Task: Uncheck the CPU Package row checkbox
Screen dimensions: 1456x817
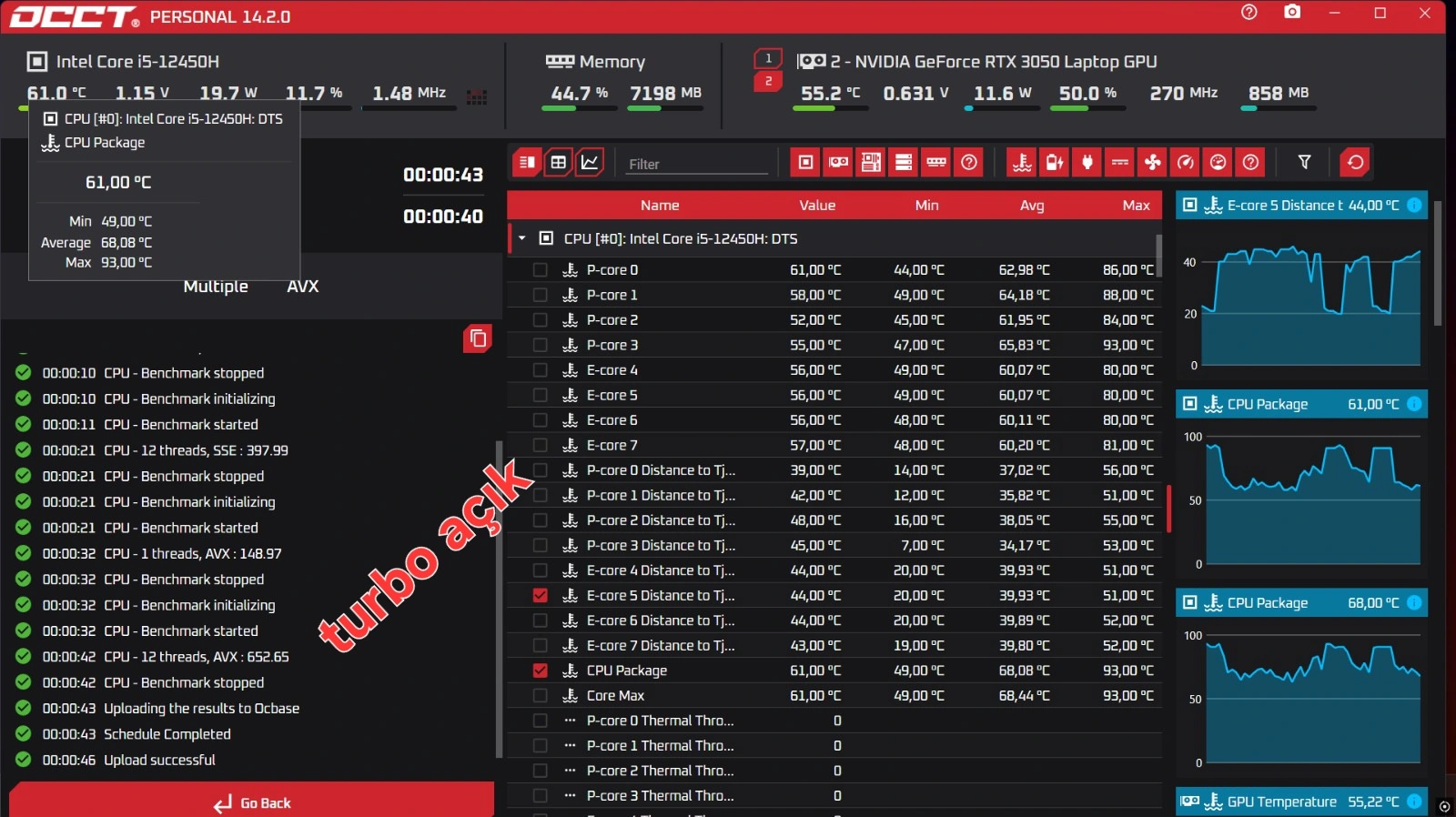Action: pyautogui.click(x=541, y=671)
